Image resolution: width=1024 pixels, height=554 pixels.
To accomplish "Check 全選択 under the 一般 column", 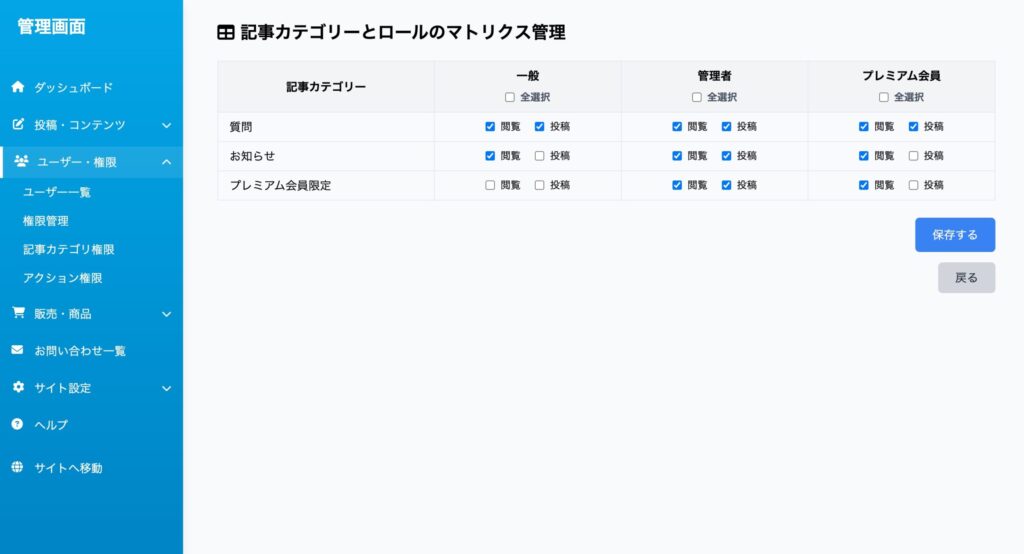I will (509, 97).
